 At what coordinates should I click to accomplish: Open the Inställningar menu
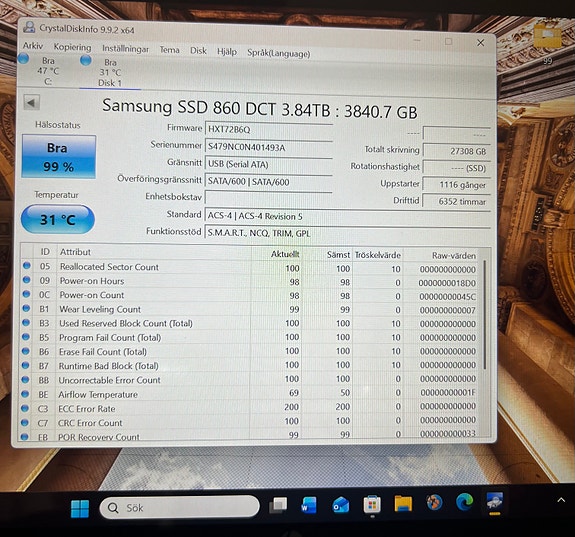(125, 49)
